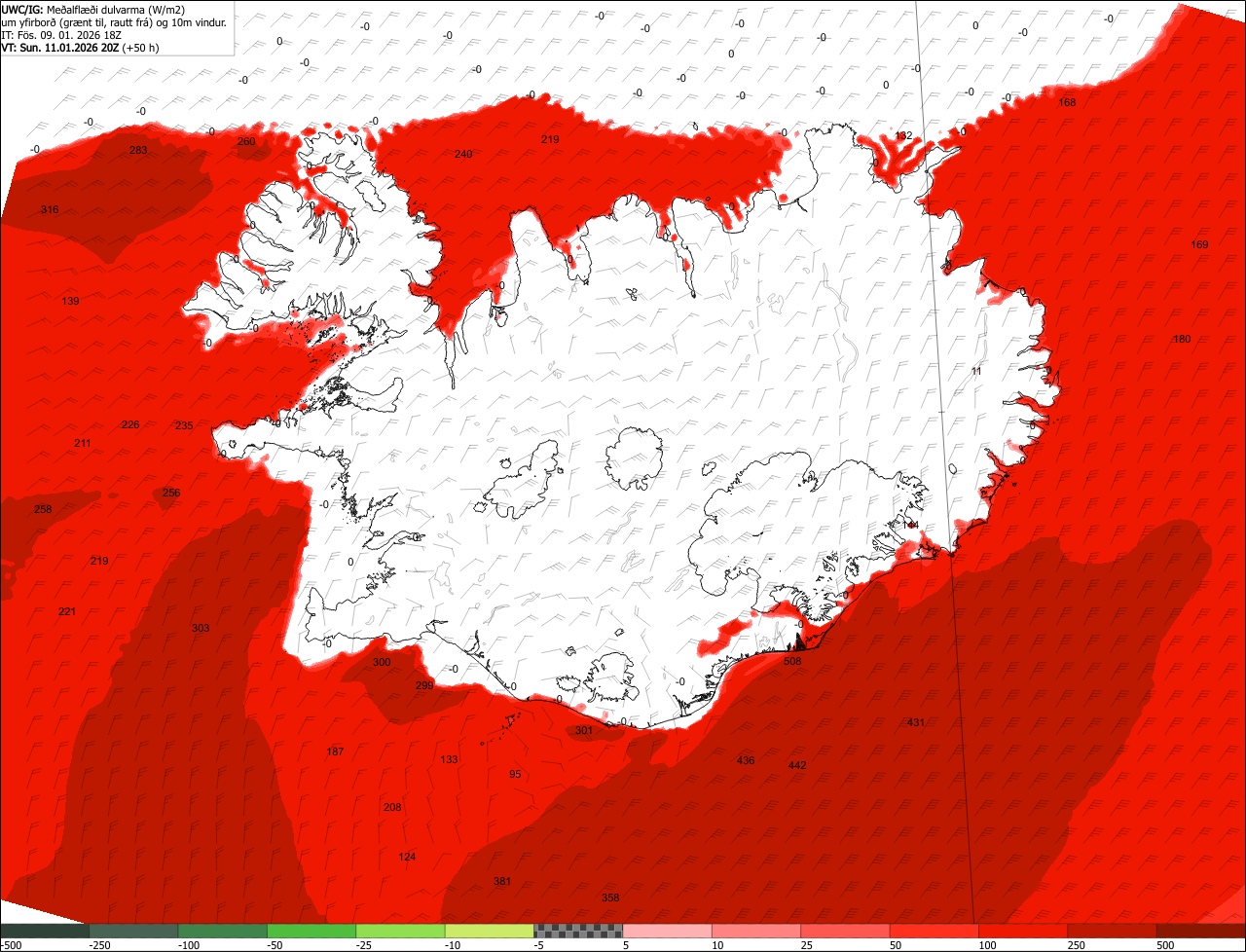Click the pink legend swatch between 10 and 25

(756, 931)
